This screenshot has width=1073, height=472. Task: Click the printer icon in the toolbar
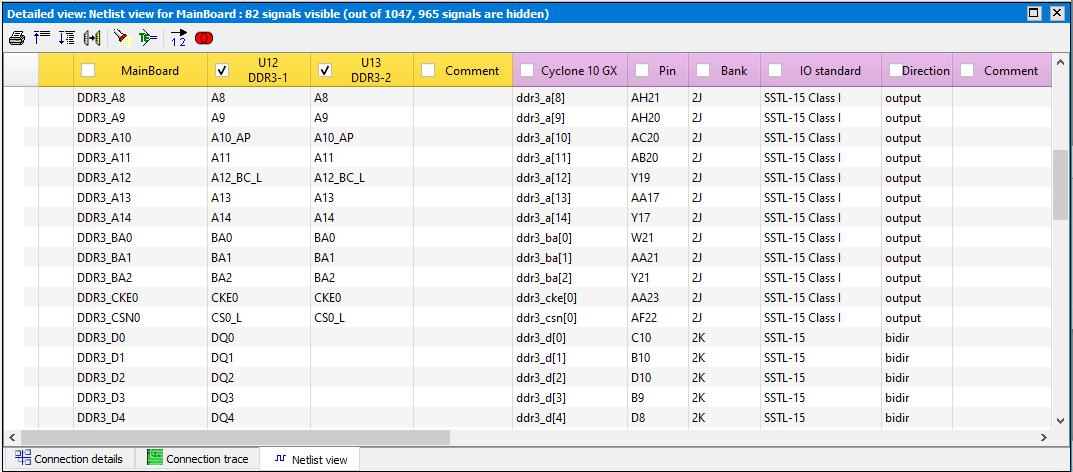[x=17, y=38]
